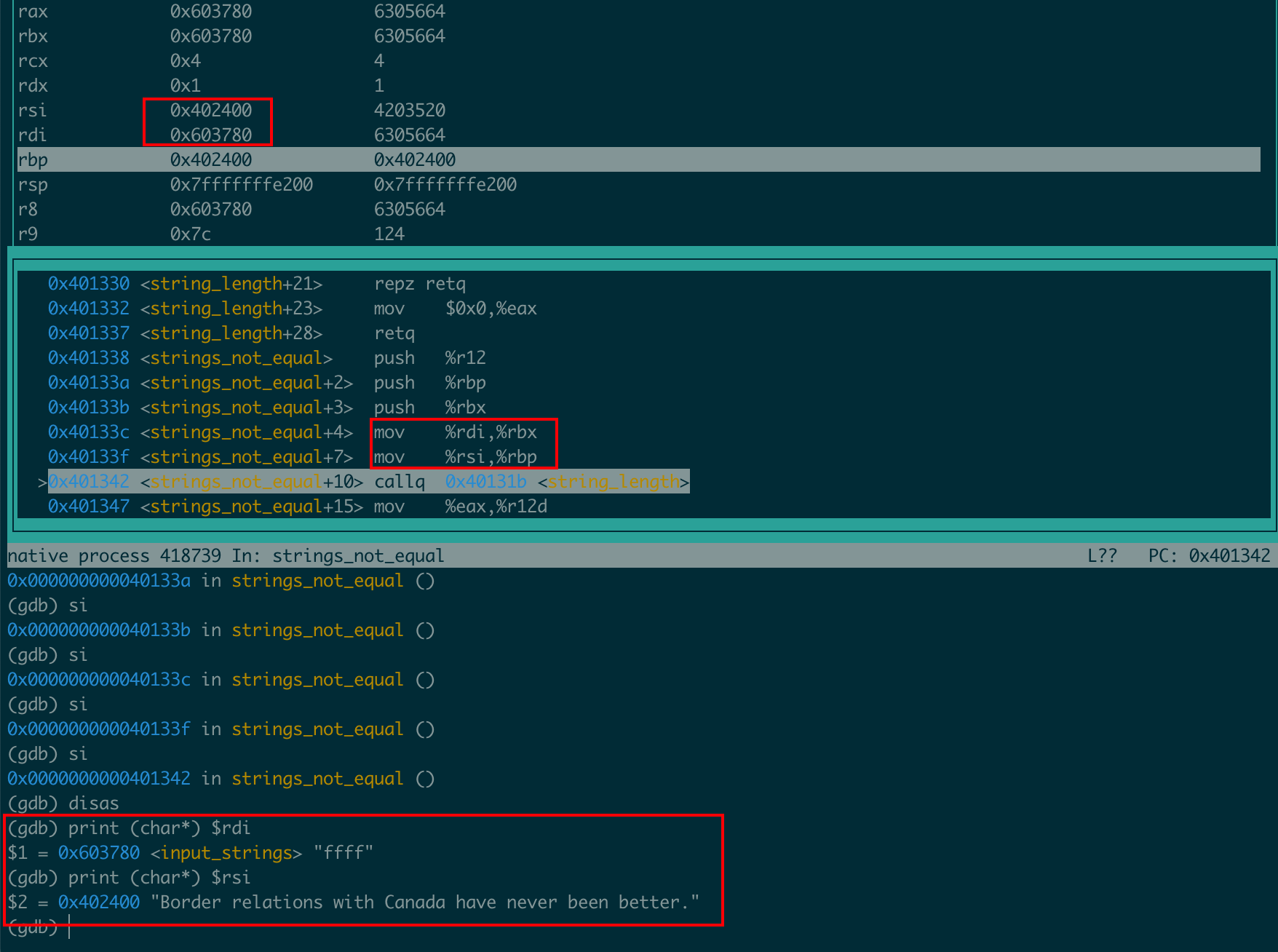
Task: Click the r8 register name
Action: point(28,210)
